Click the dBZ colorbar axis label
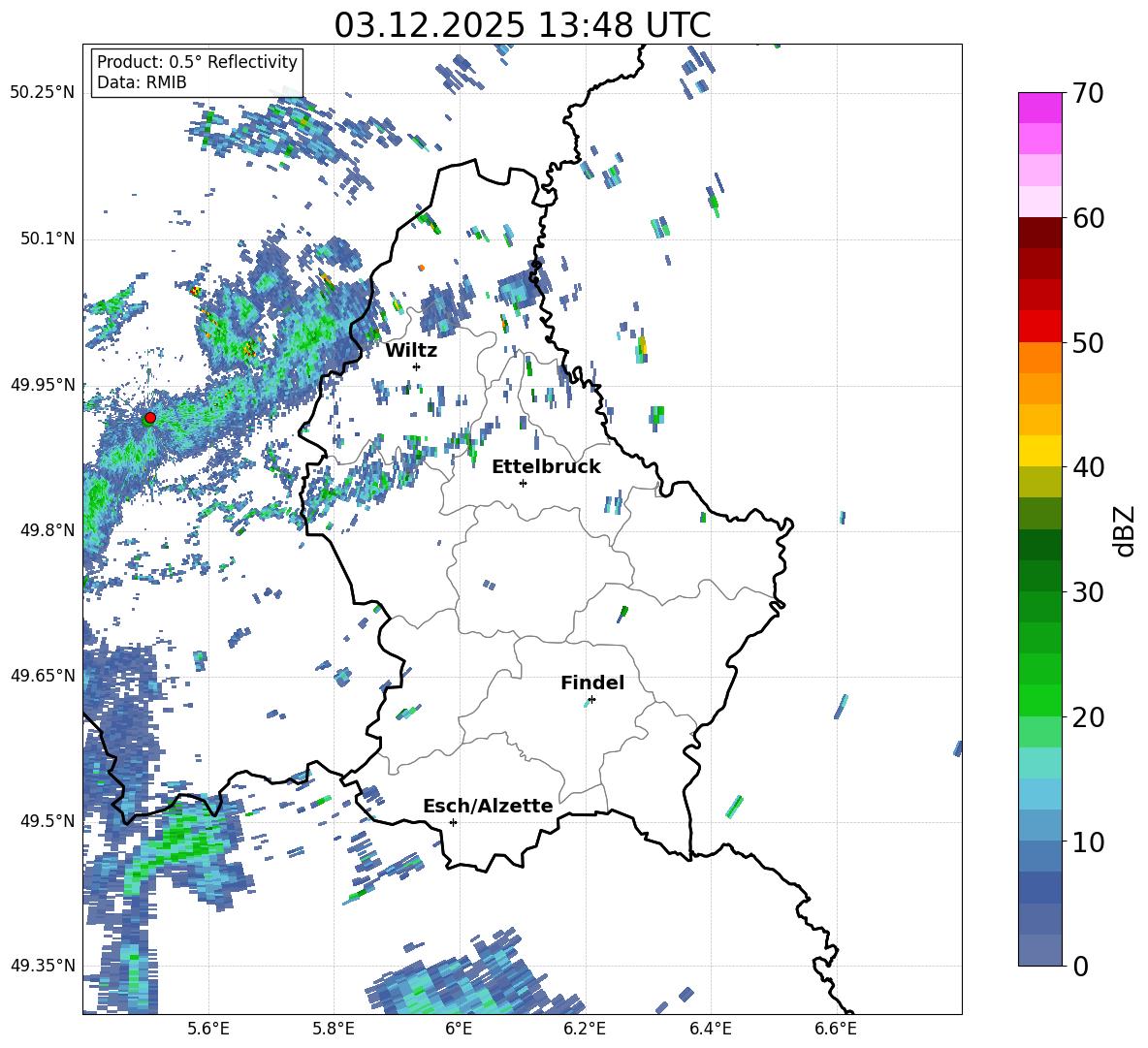Screen dimensions: 1148x1048 [x=1124, y=530]
